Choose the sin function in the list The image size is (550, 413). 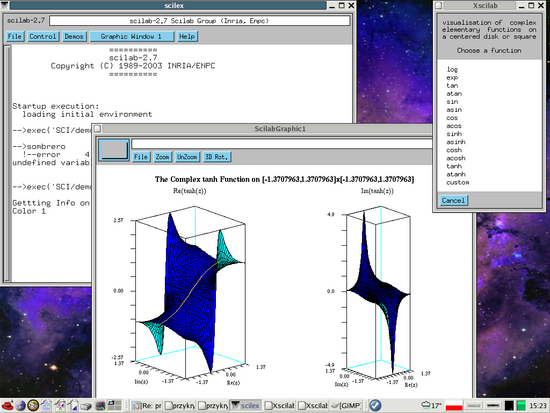point(452,102)
